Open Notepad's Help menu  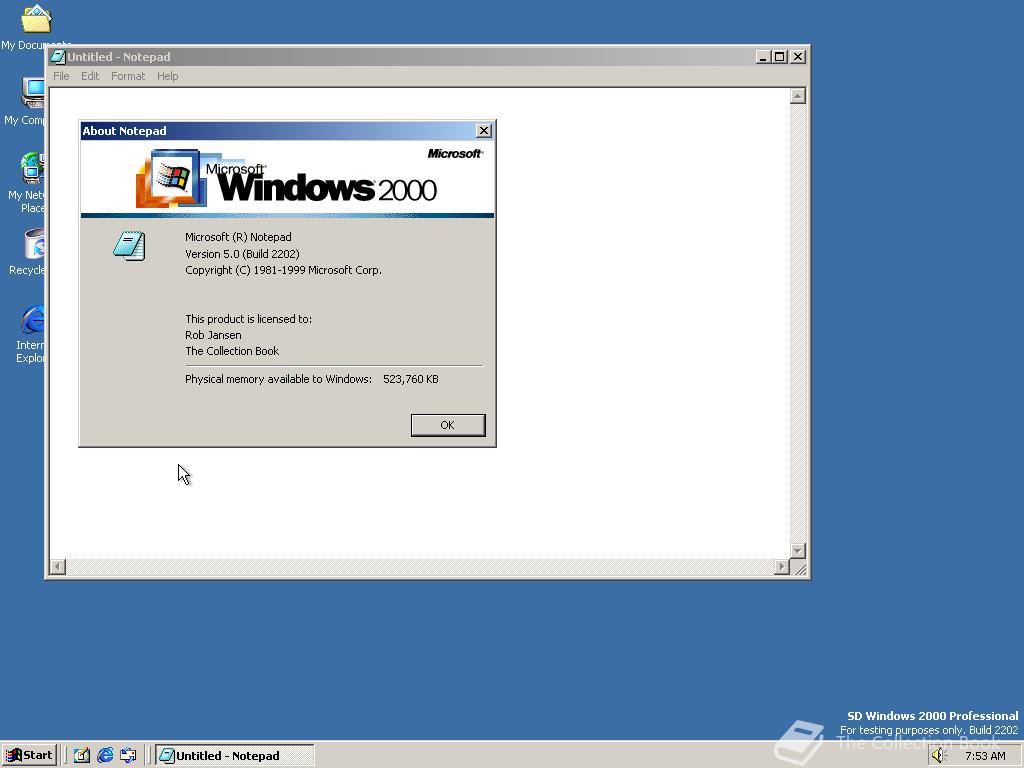pos(168,76)
